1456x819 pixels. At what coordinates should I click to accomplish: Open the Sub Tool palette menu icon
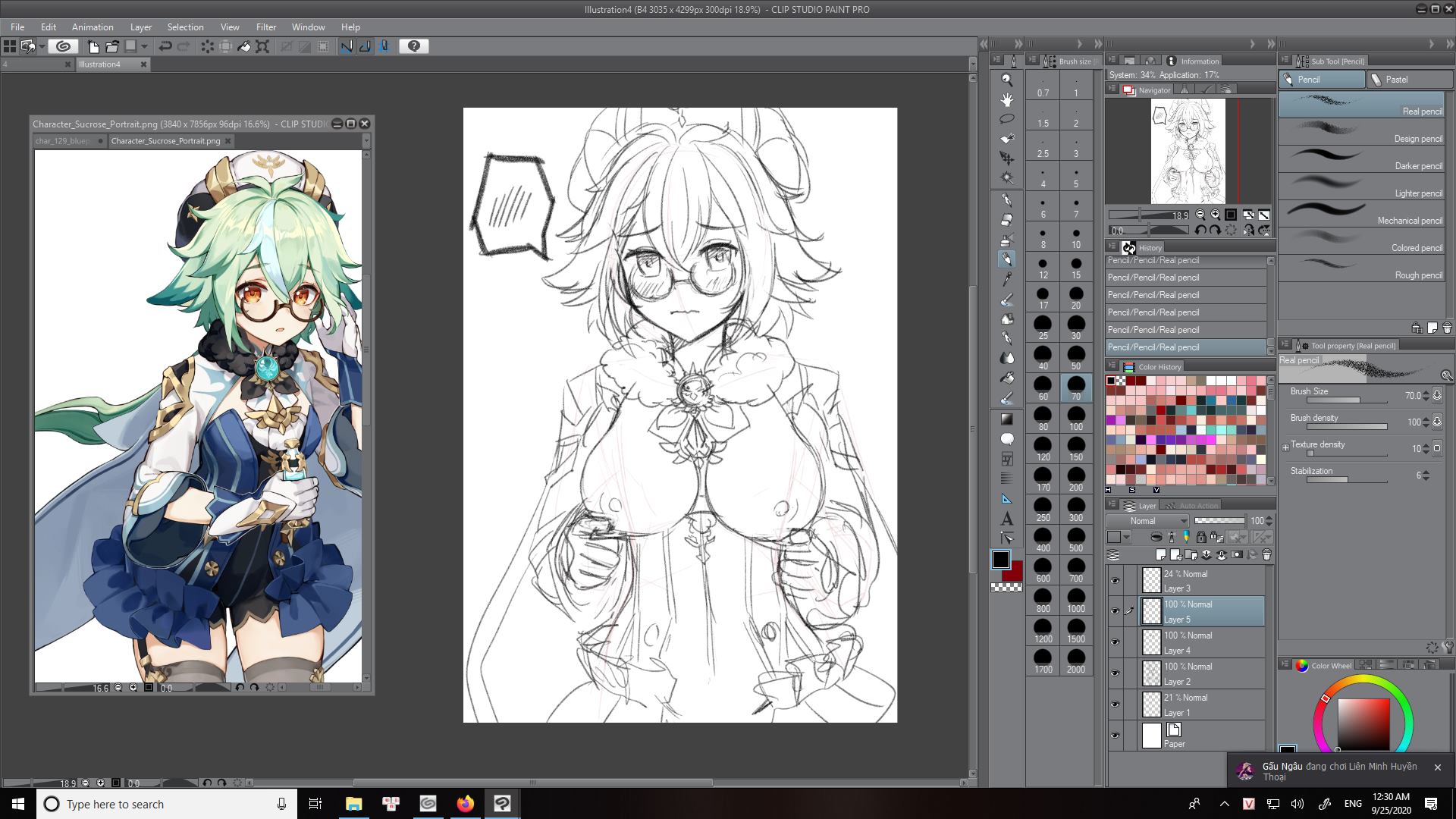[1285, 61]
